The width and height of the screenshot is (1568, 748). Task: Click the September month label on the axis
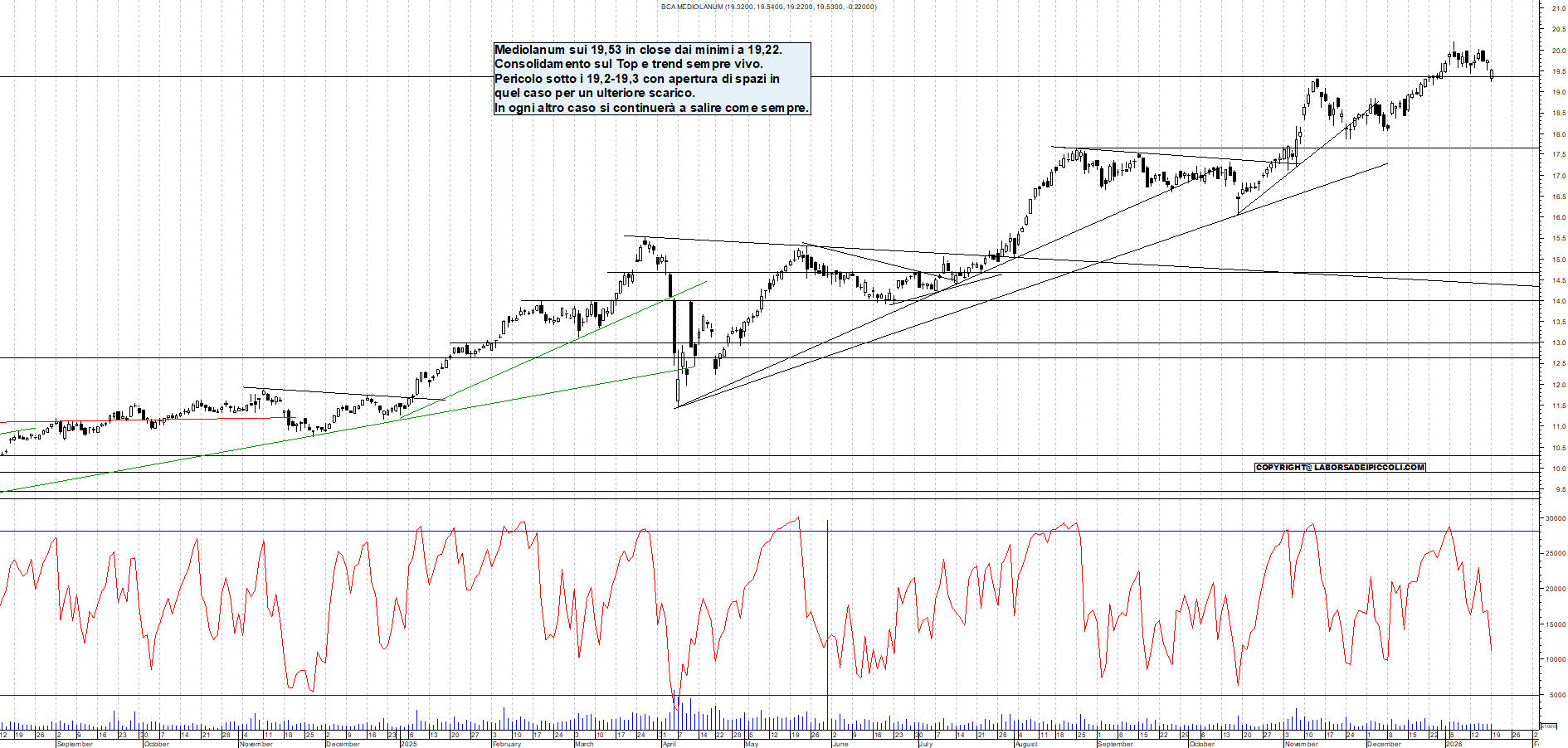coord(73,745)
